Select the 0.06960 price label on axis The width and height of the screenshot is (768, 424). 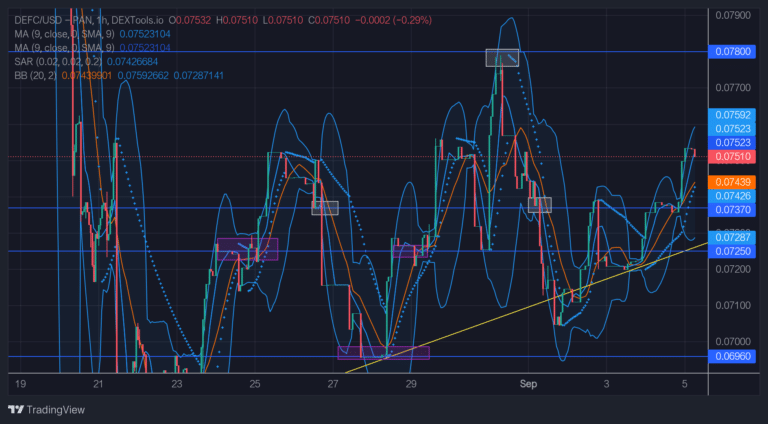pos(732,356)
